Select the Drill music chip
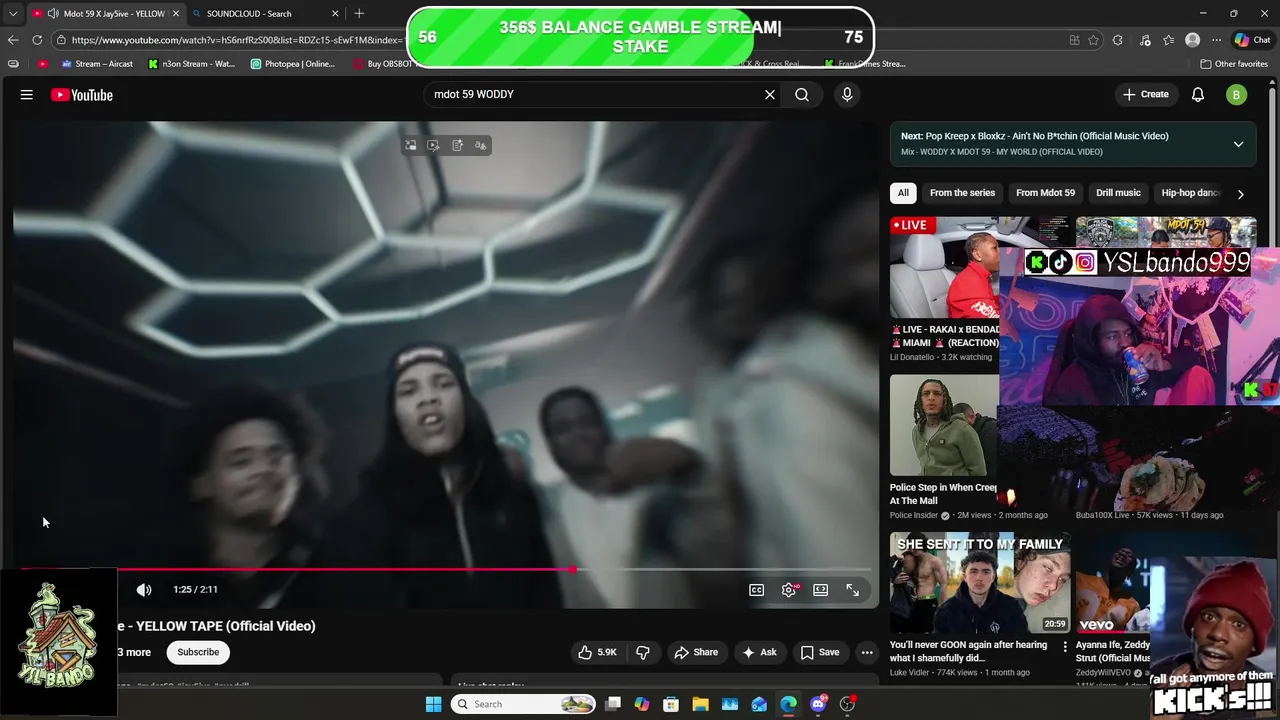1280x720 pixels. coord(1118,193)
